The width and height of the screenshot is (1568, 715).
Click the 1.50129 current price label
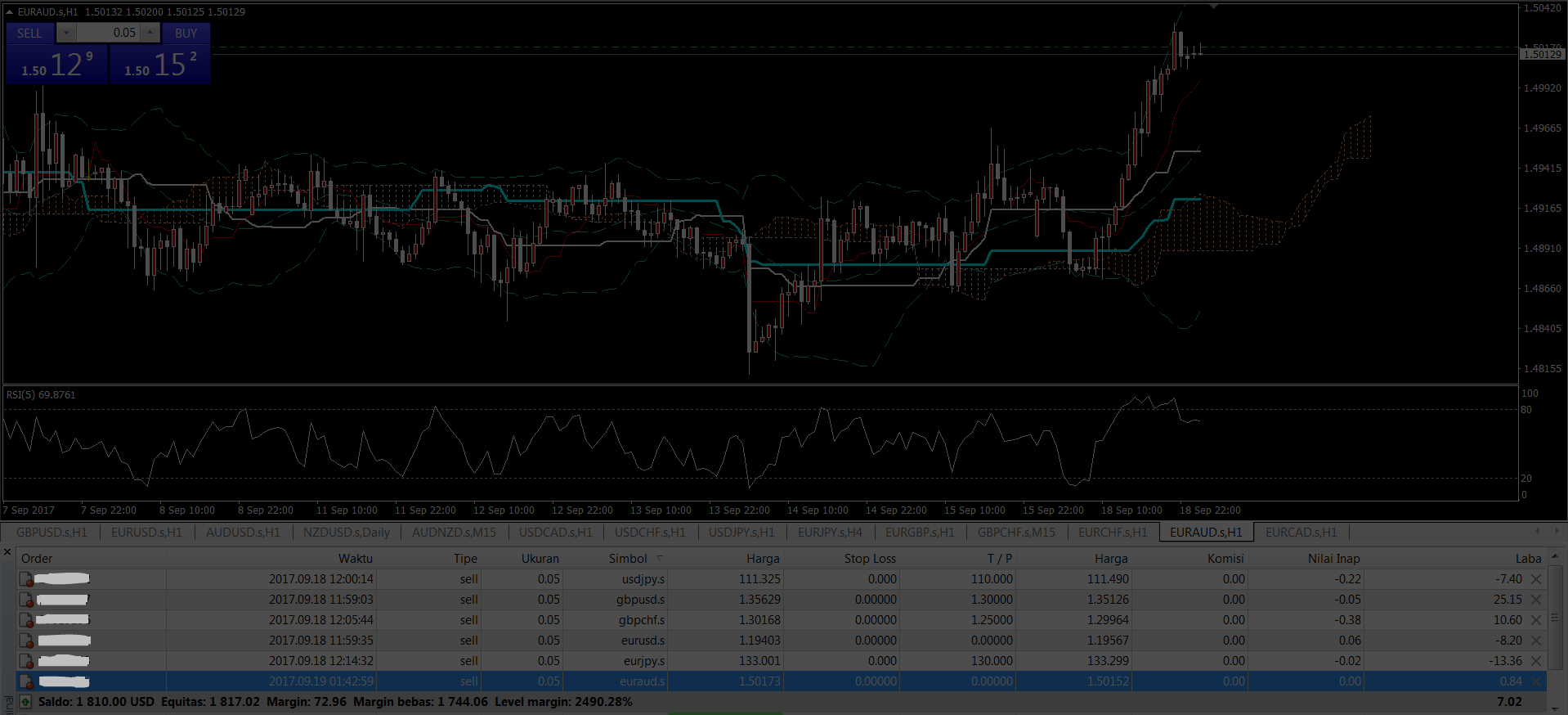(x=1541, y=54)
